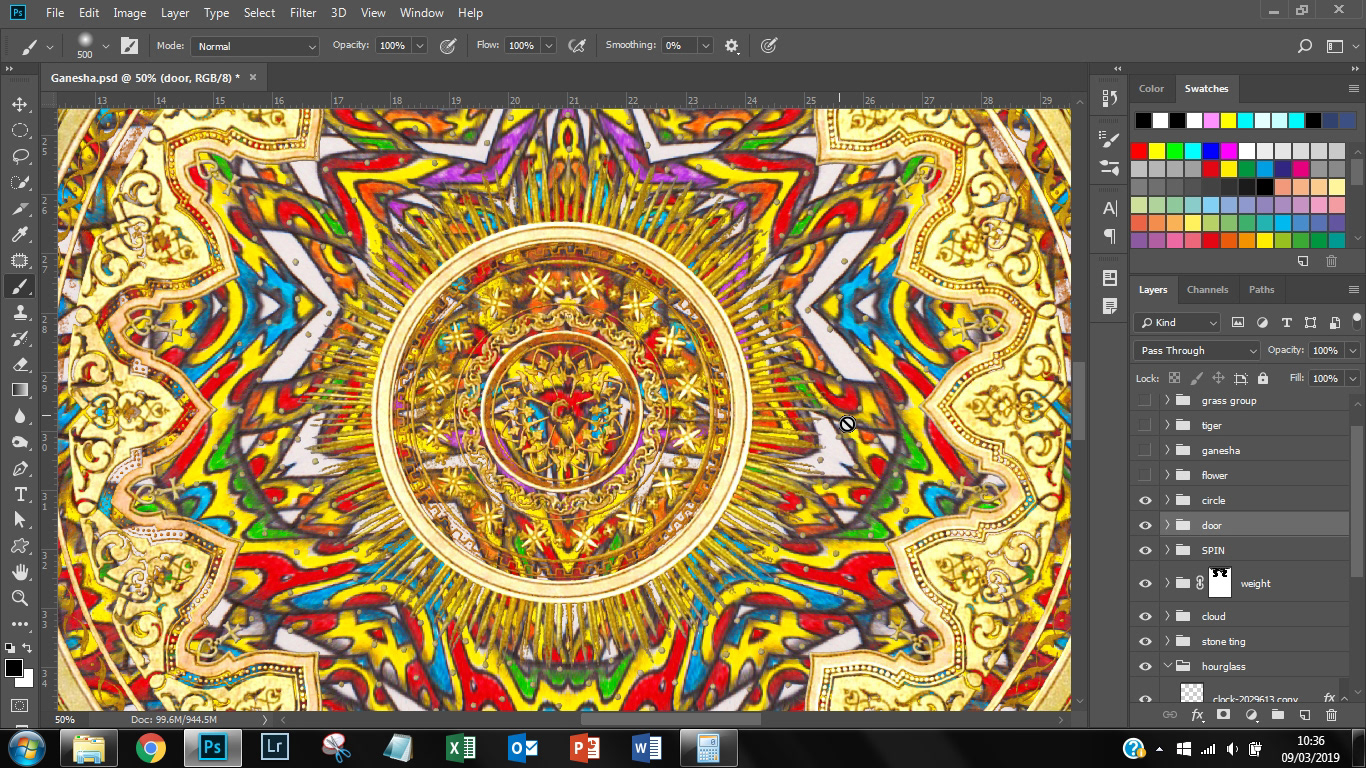Click the layer Fill value field
The image size is (1366, 768).
[1325, 378]
